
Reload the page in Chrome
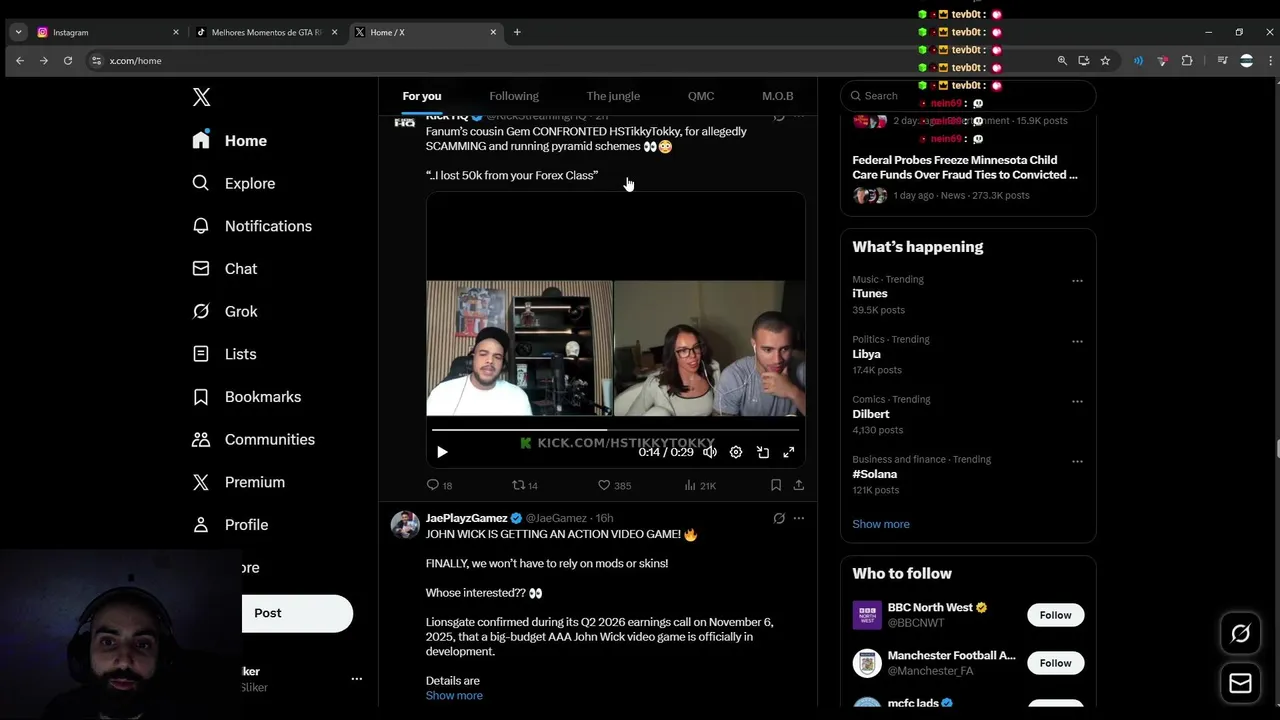(x=68, y=61)
